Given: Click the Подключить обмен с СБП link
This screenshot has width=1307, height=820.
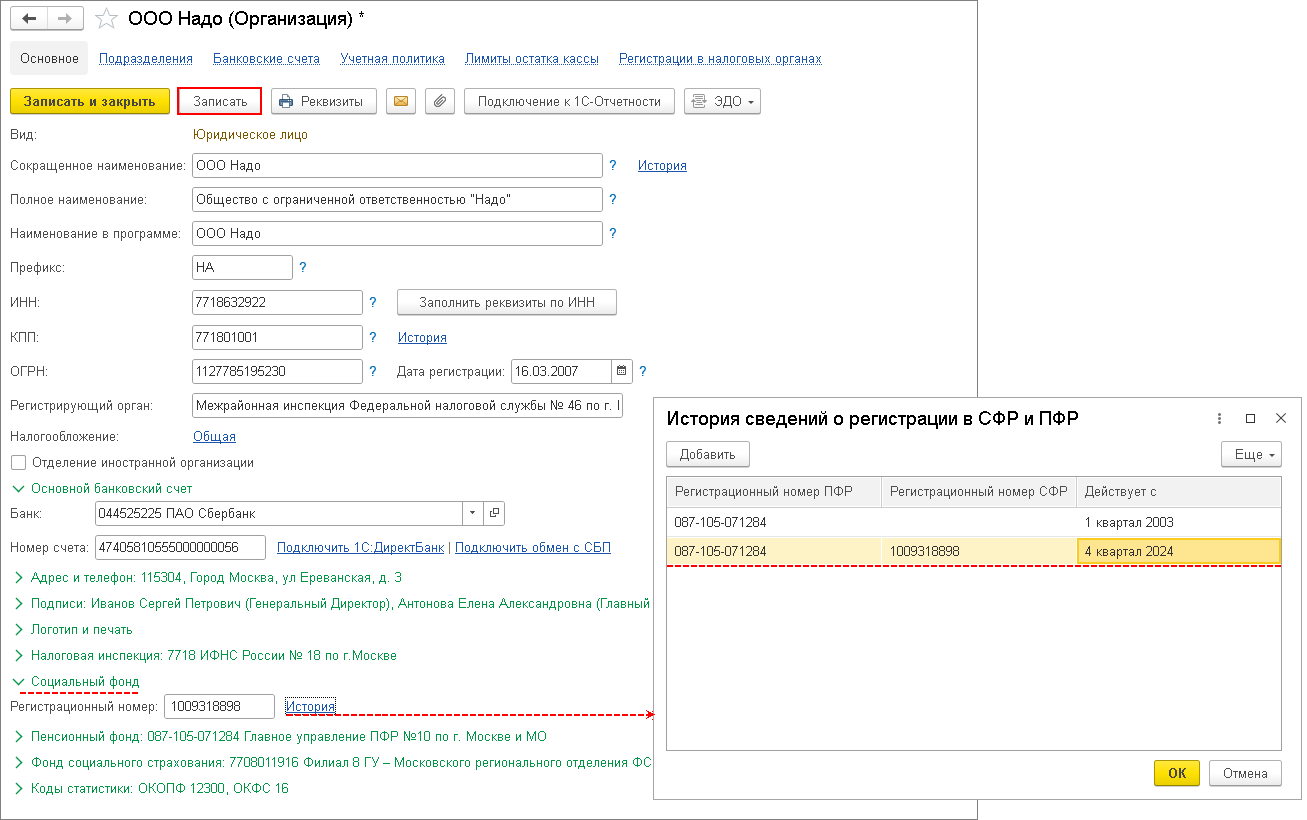Looking at the screenshot, I should pos(533,548).
